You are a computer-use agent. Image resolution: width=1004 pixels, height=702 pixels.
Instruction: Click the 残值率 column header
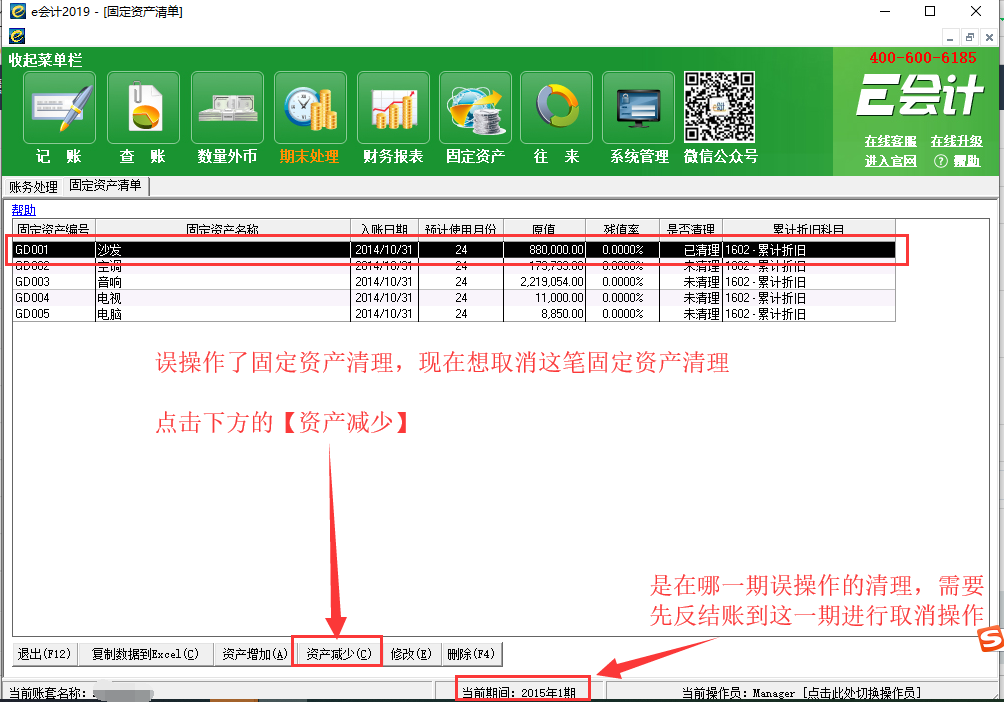[622, 229]
